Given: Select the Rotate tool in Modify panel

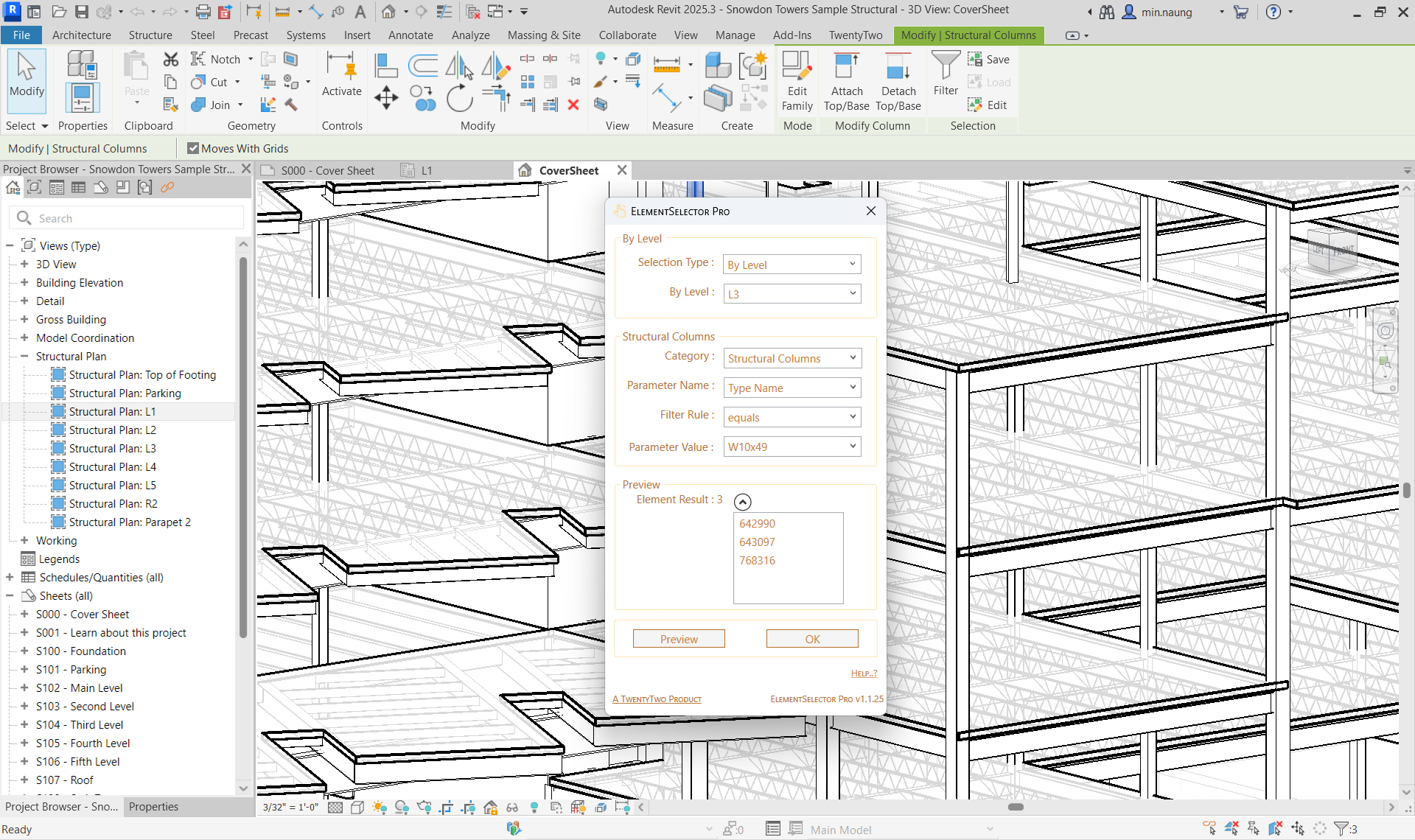Looking at the screenshot, I should tap(459, 98).
